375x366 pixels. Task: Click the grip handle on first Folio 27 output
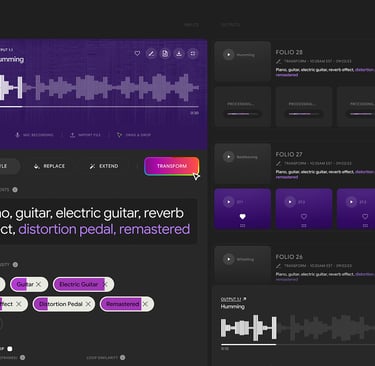click(242, 226)
